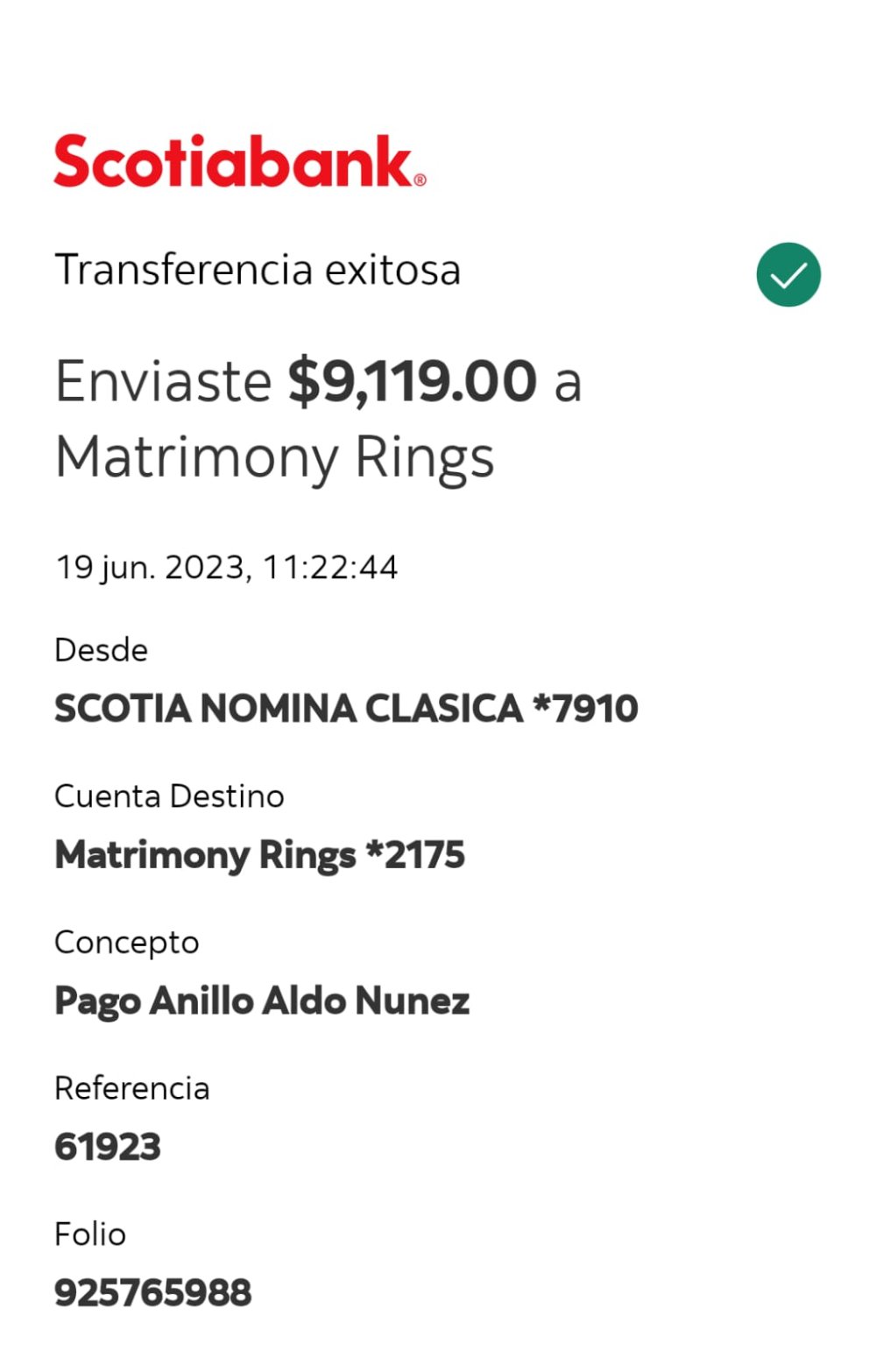This screenshot has height=1372, width=876.
Task: Click the 'Desde' label
Action: pyautogui.click(x=101, y=650)
